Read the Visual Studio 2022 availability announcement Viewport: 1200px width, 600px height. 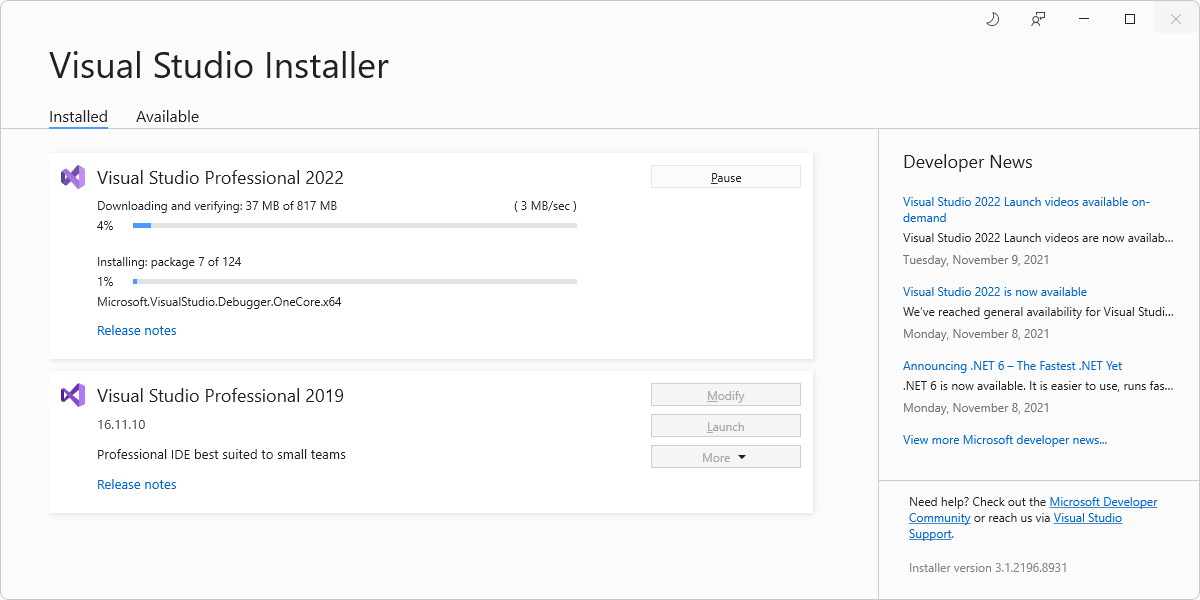[x=994, y=291]
